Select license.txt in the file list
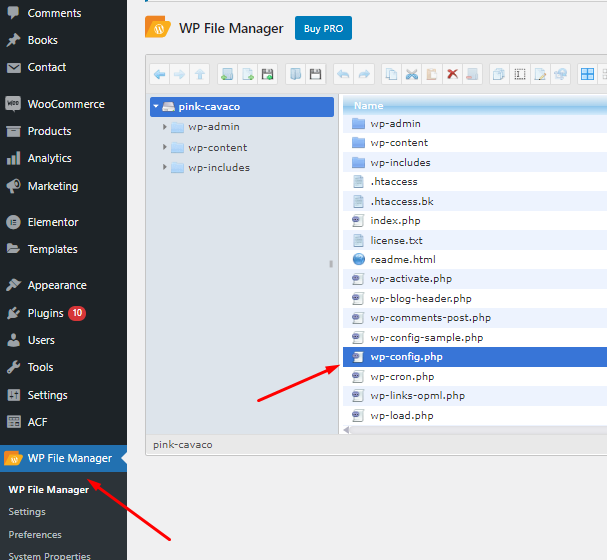Viewport: 607px width, 560px height. tap(475, 240)
